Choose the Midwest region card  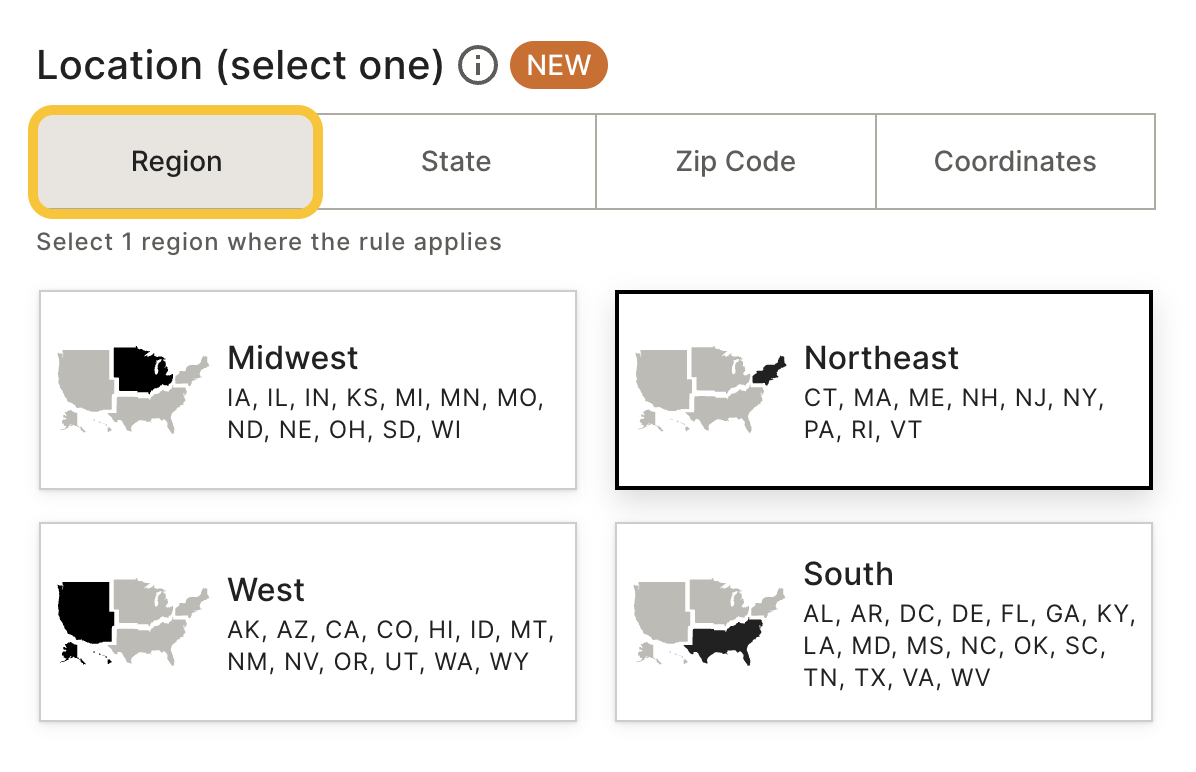(308, 390)
